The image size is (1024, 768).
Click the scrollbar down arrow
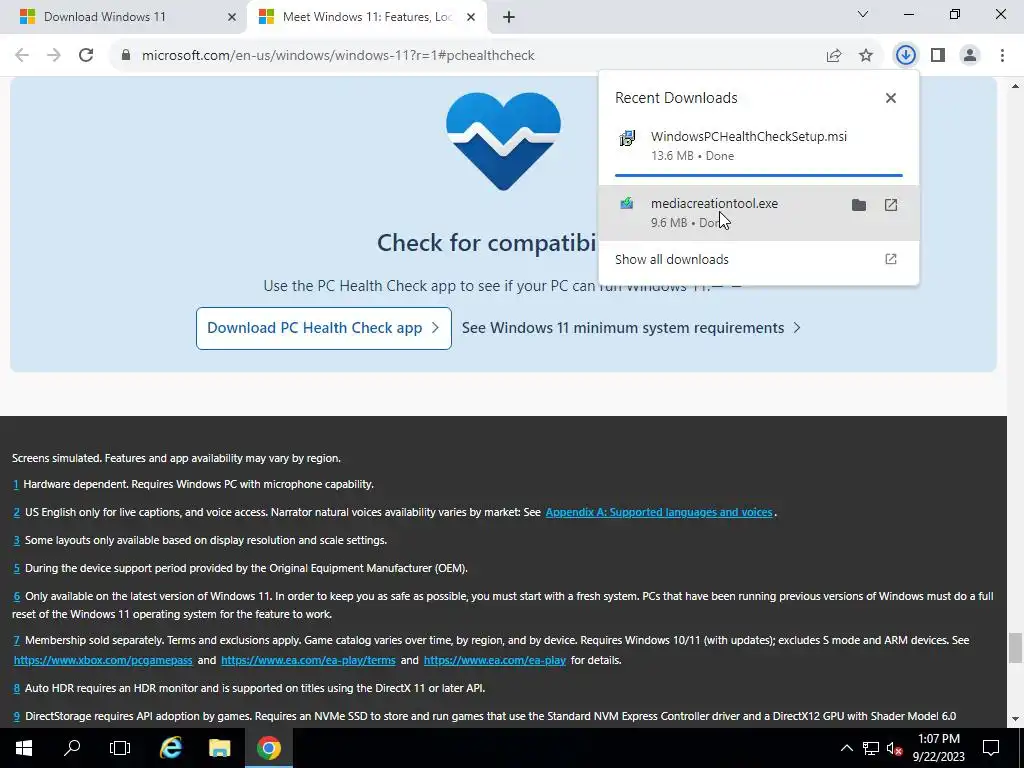[1015, 719]
